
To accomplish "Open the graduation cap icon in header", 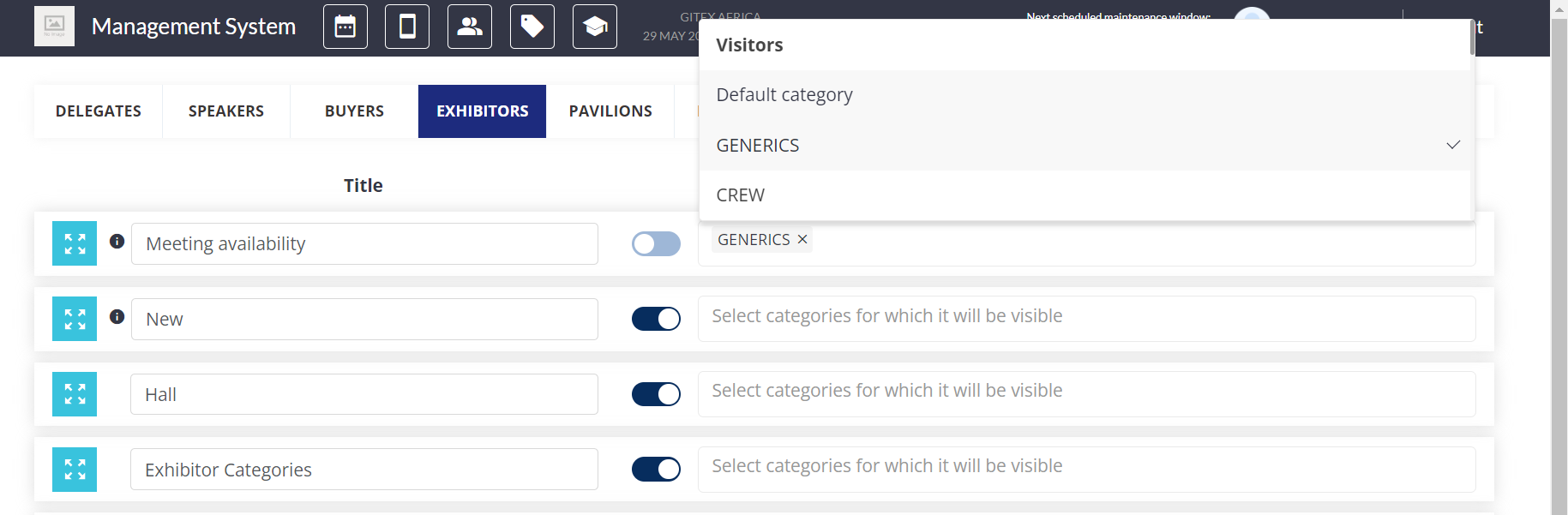I will point(595,27).
